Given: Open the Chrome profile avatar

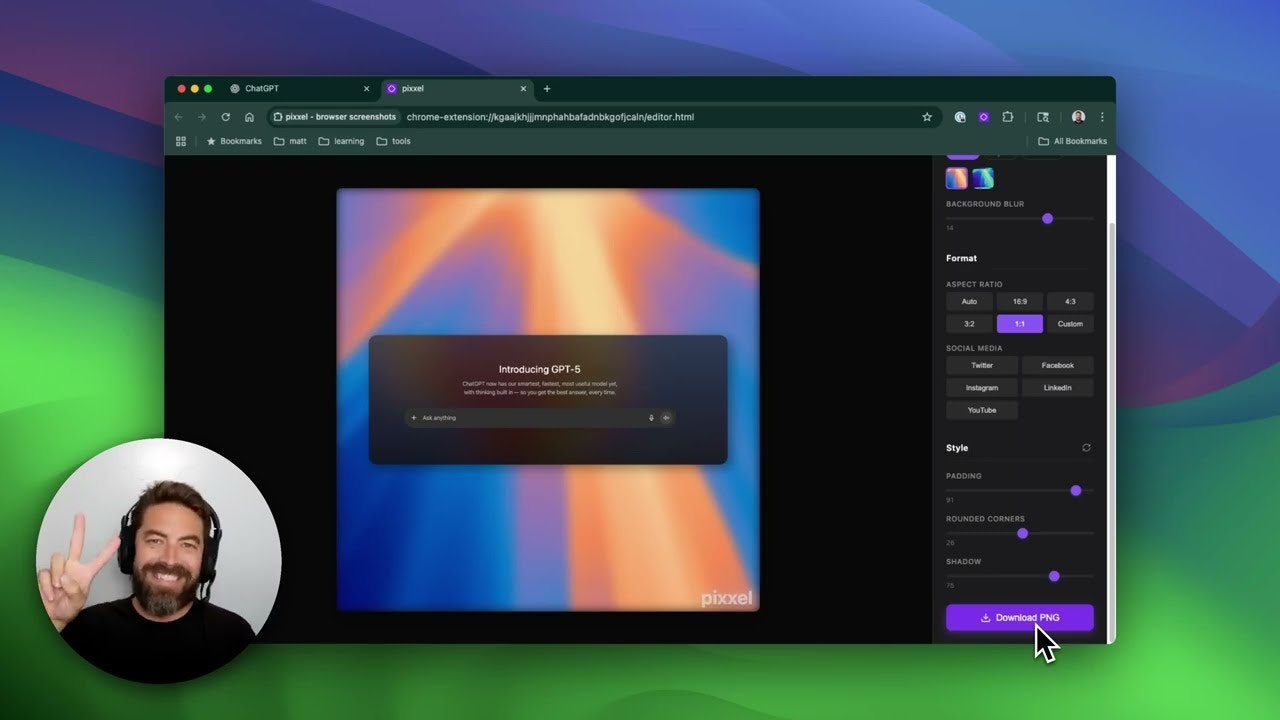Looking at the screenshot, I should click(x=1078, y=117).
